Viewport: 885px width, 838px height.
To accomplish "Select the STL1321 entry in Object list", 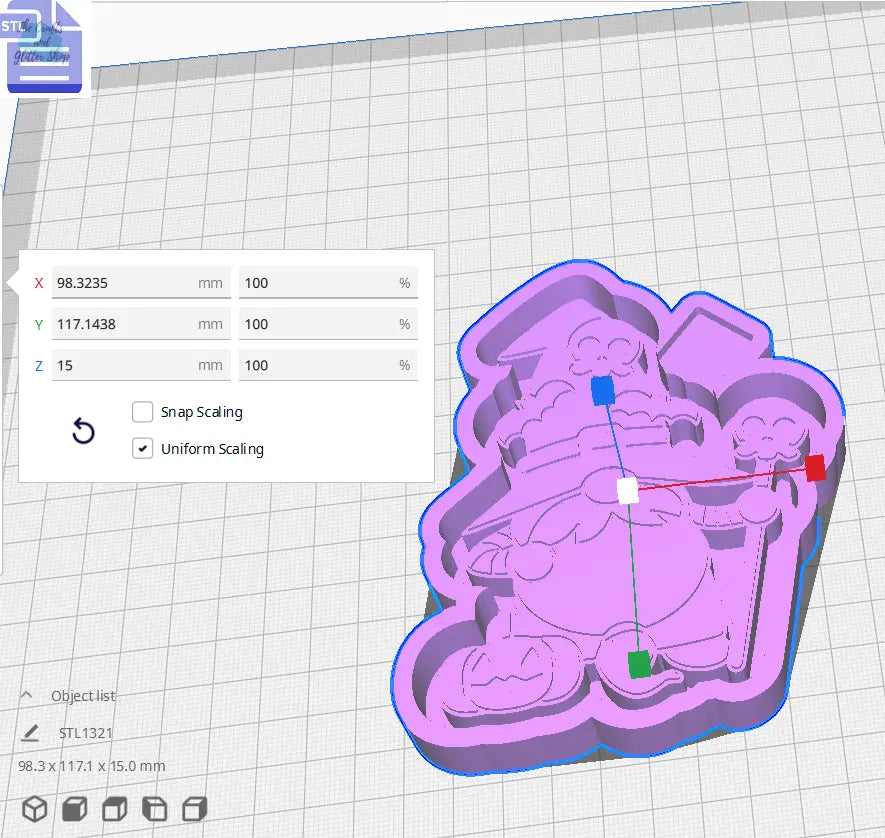I will [x=85, y=733].
